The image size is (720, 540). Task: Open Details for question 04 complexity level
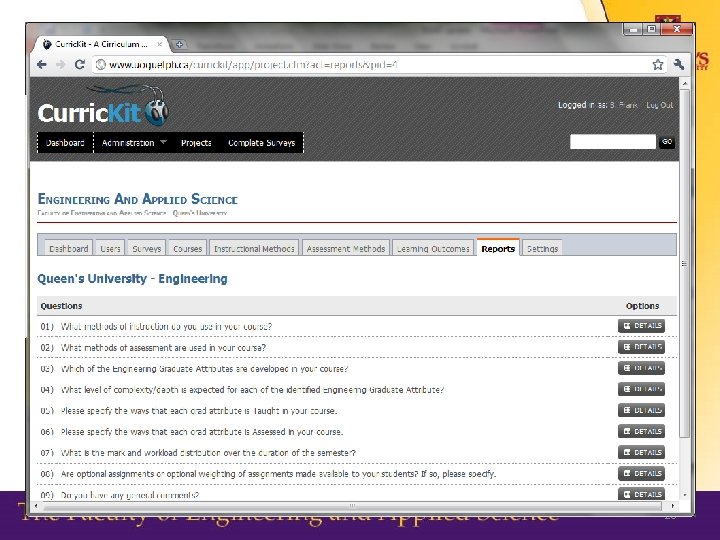[x=641, y=389]
